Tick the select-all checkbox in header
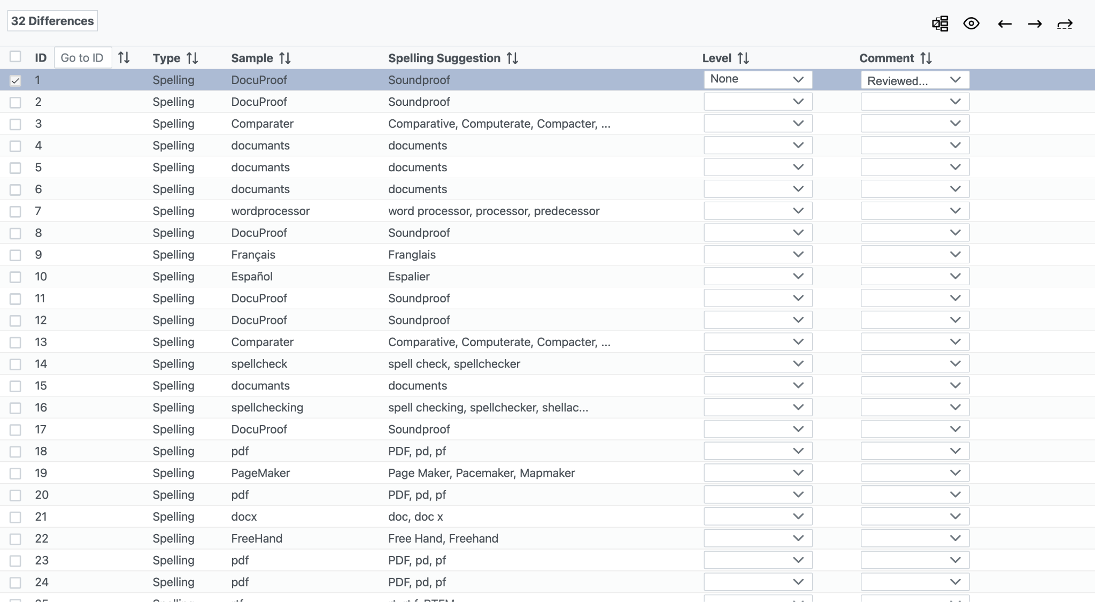This screenshot has width=1096, height=602. pyautogui.click(x=15, y=57)
